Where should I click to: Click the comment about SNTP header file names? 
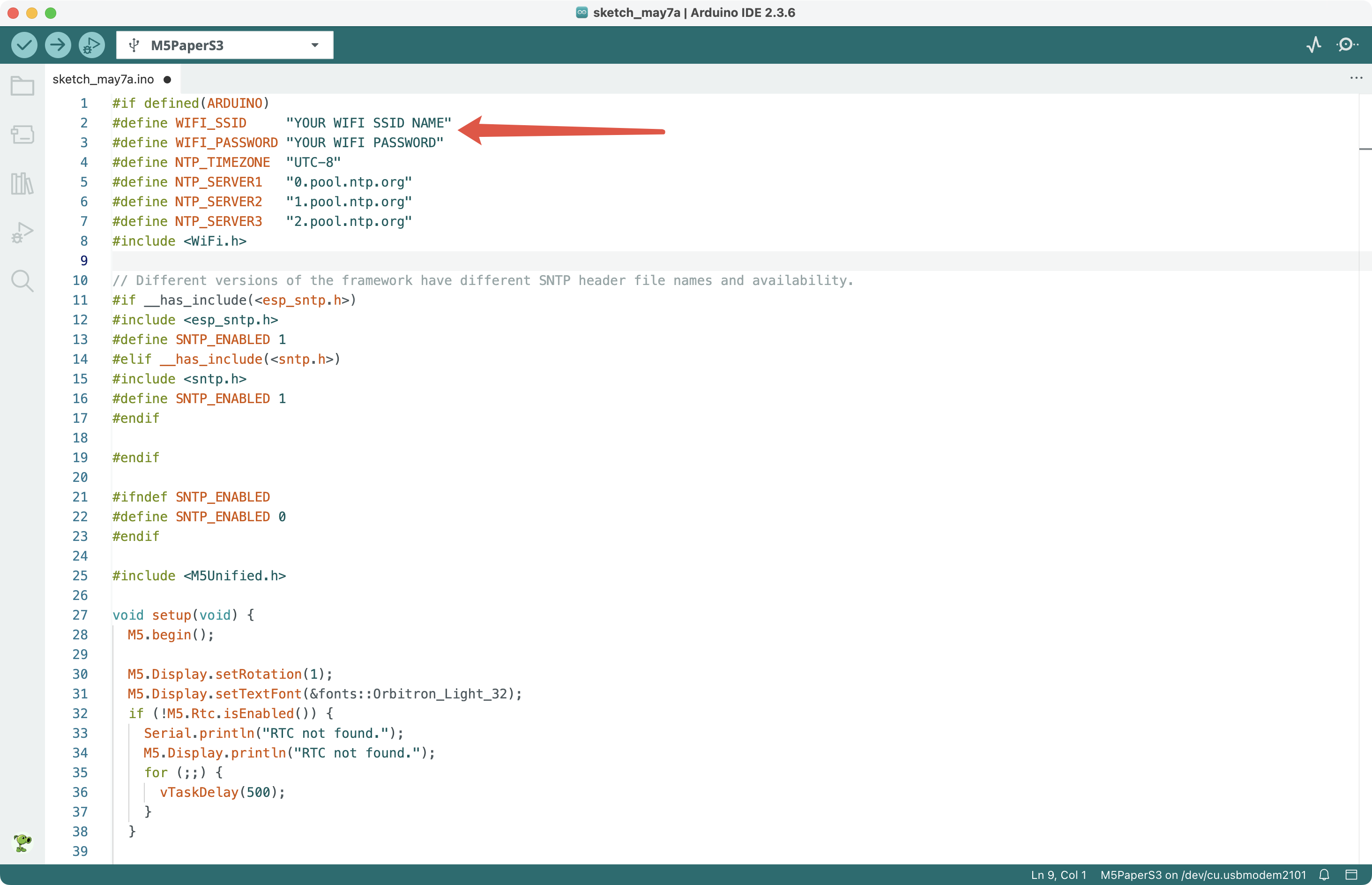click(483, 280)
